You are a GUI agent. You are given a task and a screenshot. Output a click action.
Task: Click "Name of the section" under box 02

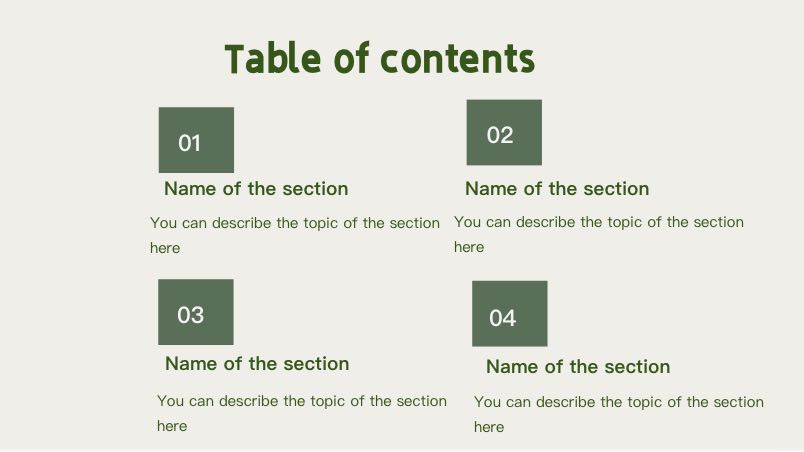click(x=557, y=189)
